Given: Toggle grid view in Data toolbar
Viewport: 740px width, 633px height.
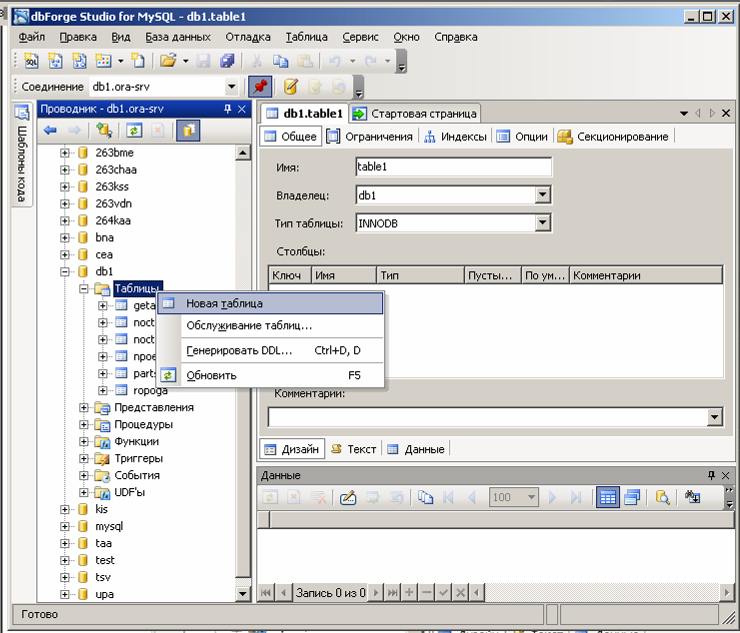Looking at the screenshot, I should (607, 497).
